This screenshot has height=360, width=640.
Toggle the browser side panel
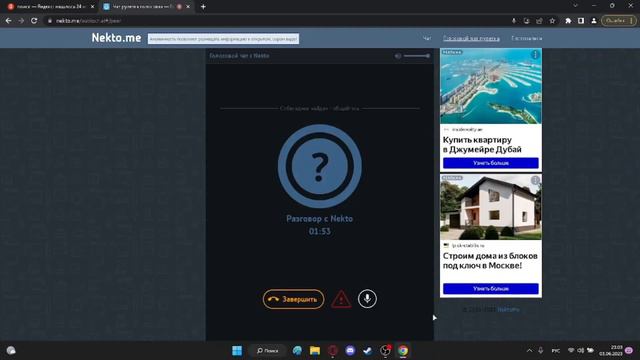pyautogui.click(x=581, y=21)
